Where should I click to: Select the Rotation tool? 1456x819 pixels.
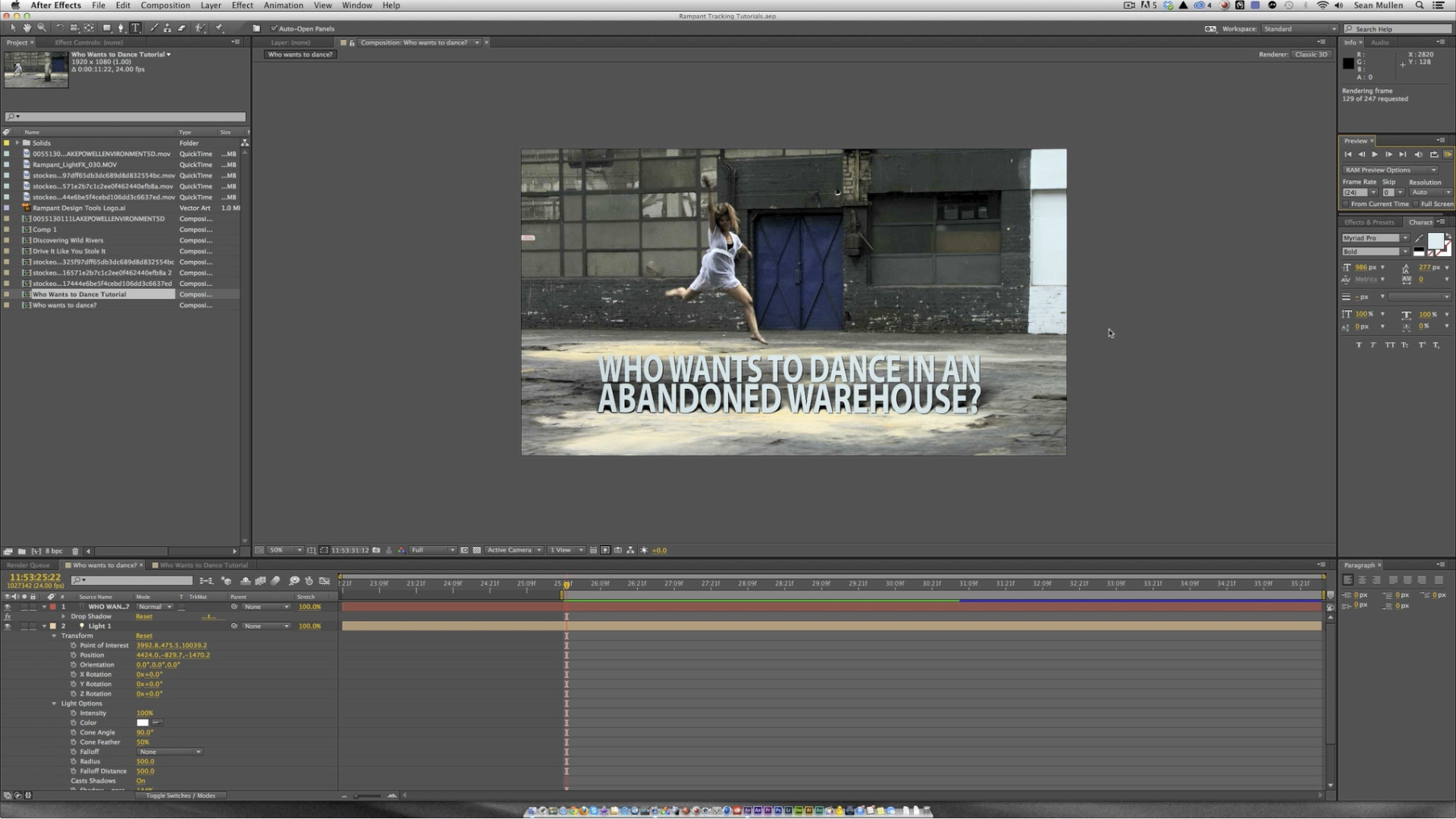[x=60, y=28]
